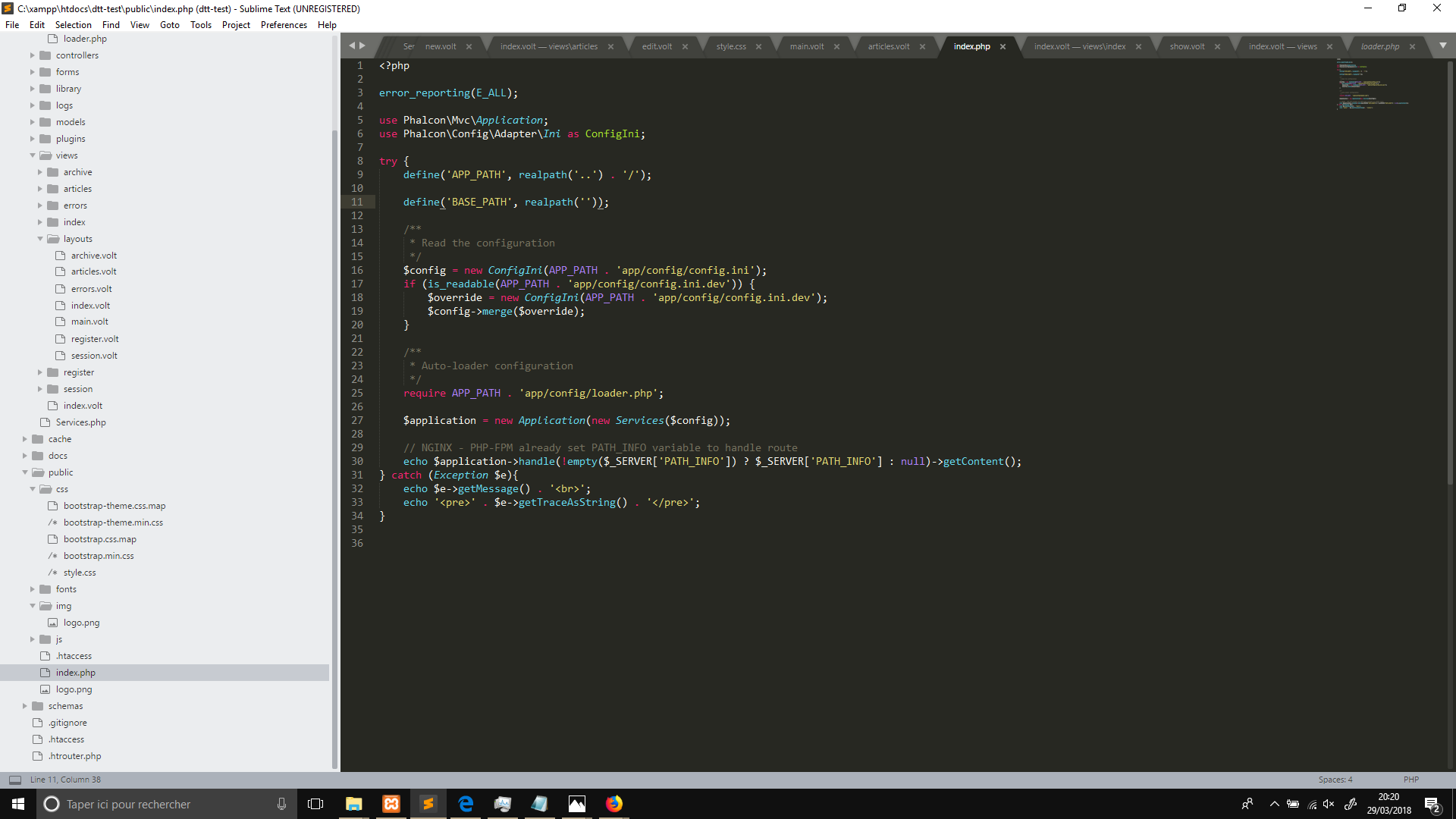
Task: Open the Goto menu
Action: pos(170,25)
